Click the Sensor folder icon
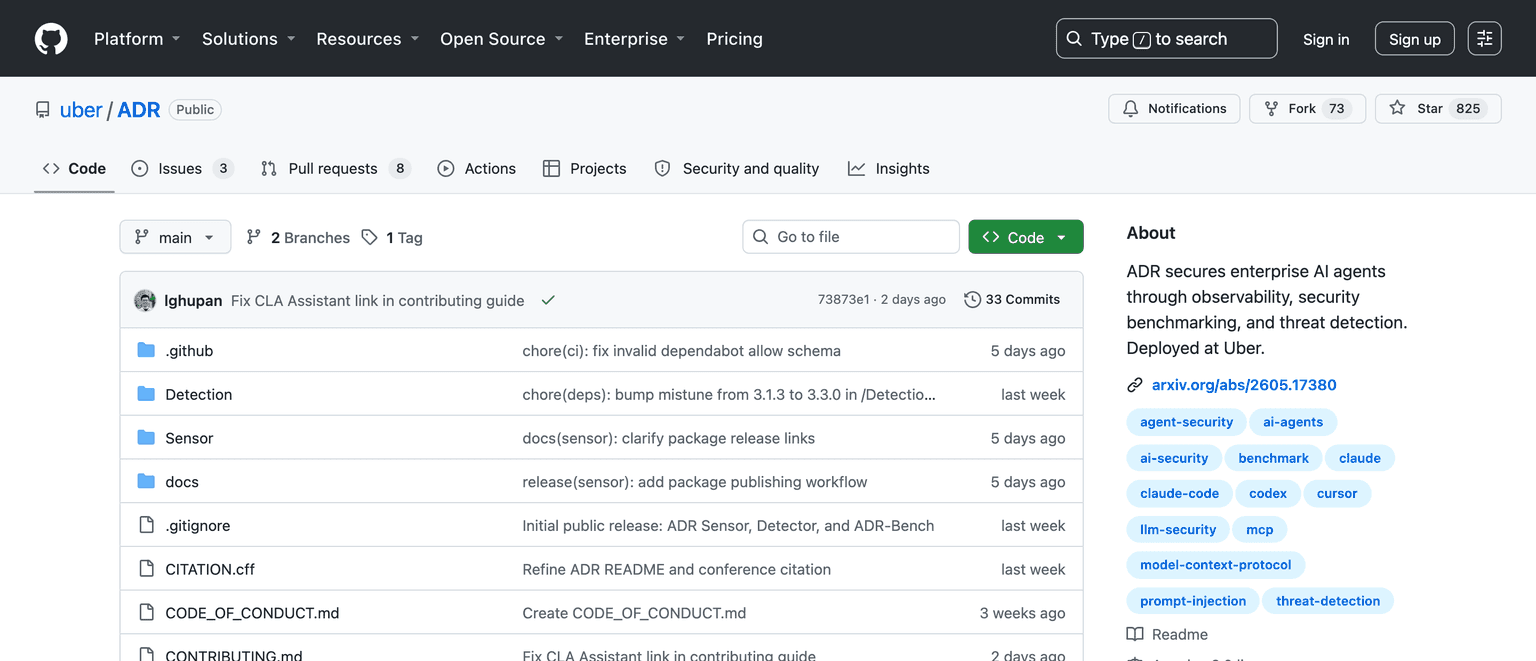Viewport: 1536px width, 661px height. click(x=146, y=438)
